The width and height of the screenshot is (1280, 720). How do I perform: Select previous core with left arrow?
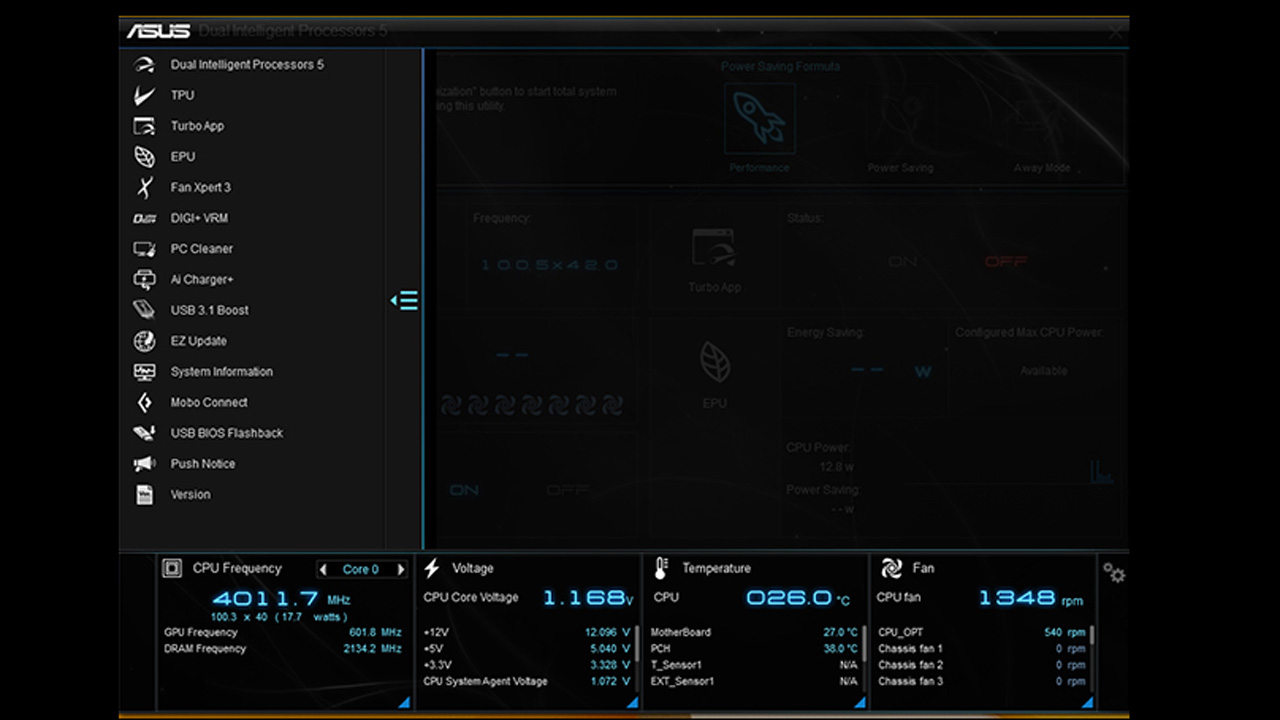click(323, 569)
